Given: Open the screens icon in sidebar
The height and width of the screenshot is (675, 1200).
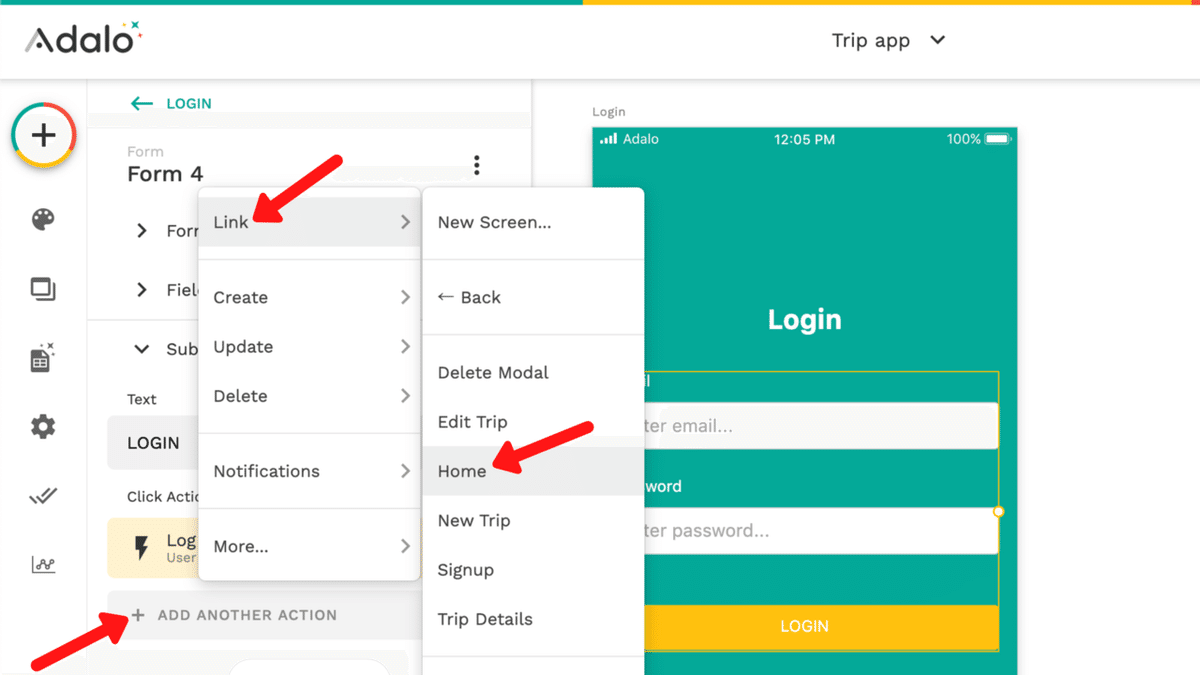Looking at the screenshot, I should (x=43, y=290).
